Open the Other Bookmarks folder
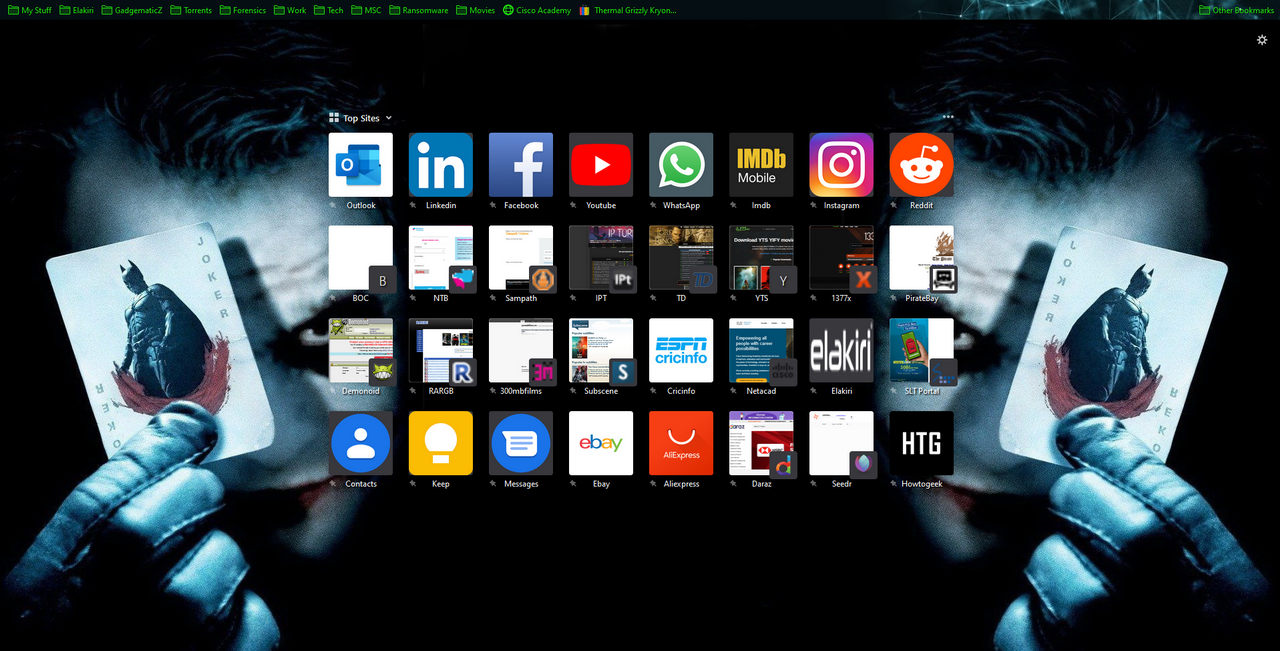1280x651 pixels. [x=1236, y=10]
